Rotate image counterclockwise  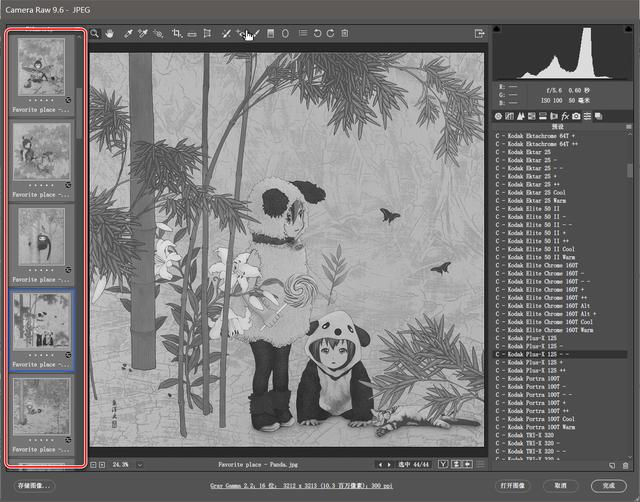pos(318,33)
